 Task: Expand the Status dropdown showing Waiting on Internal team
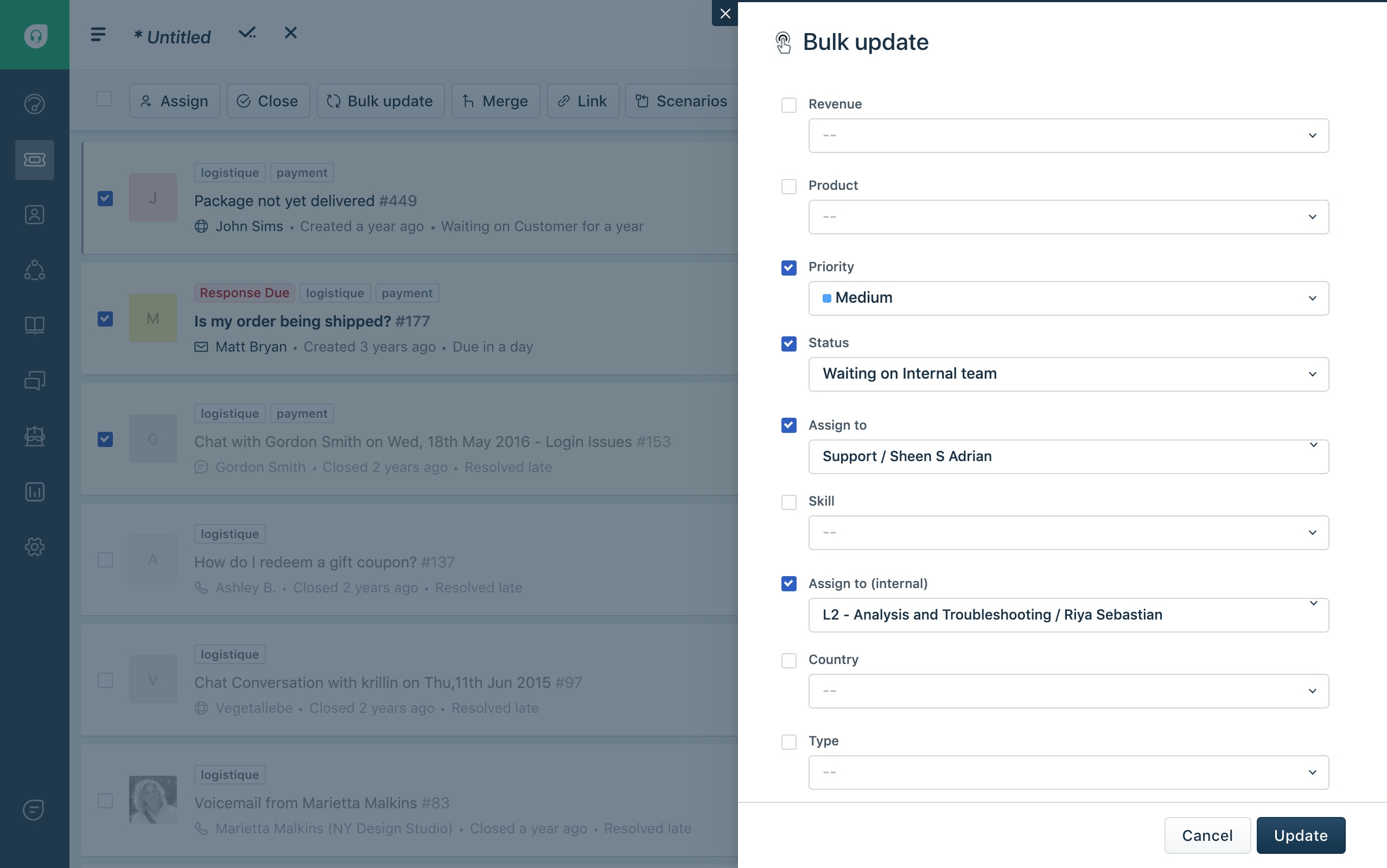point(1068,374)
